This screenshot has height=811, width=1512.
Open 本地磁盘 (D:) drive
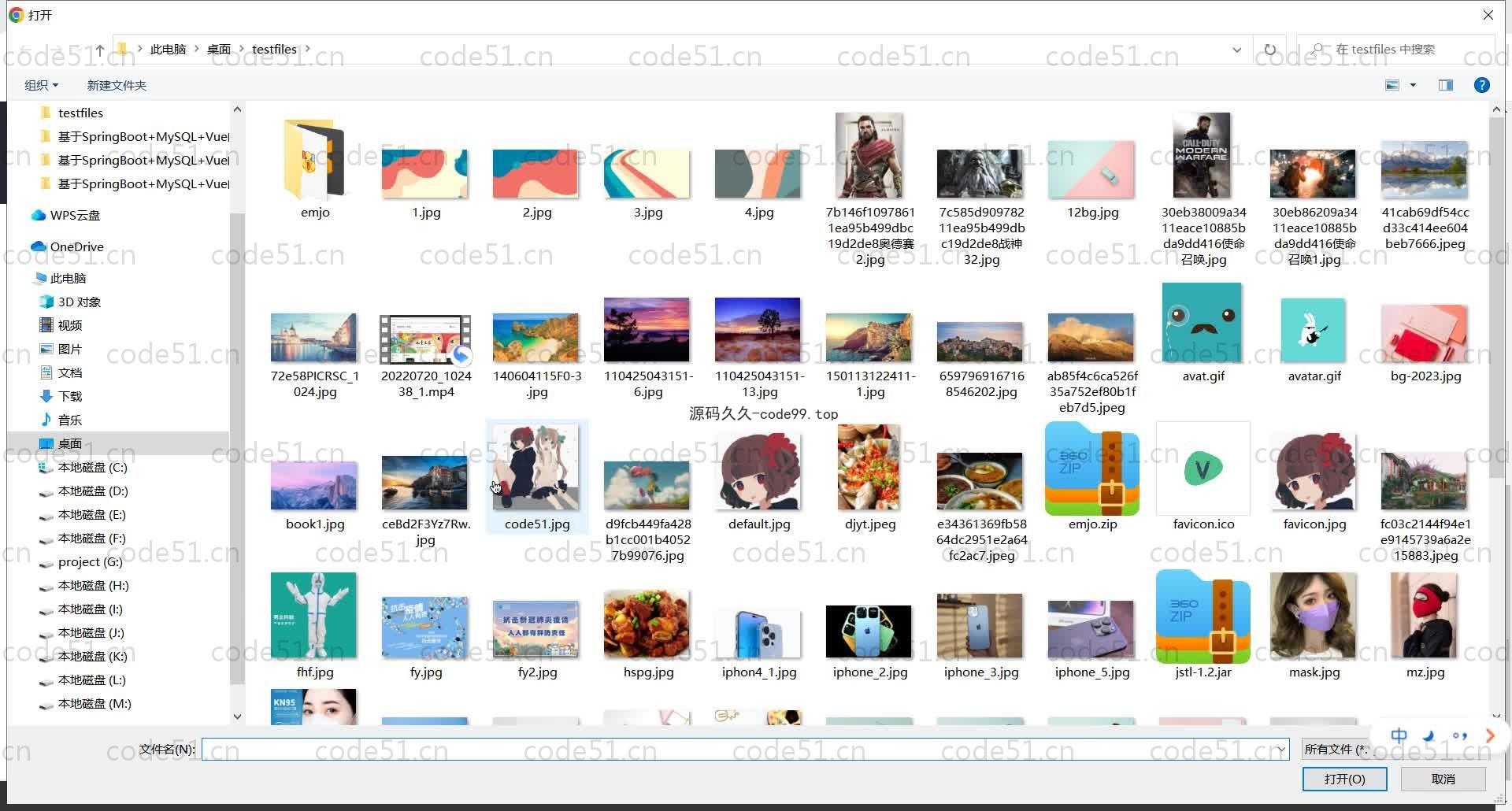coord(92,491)
